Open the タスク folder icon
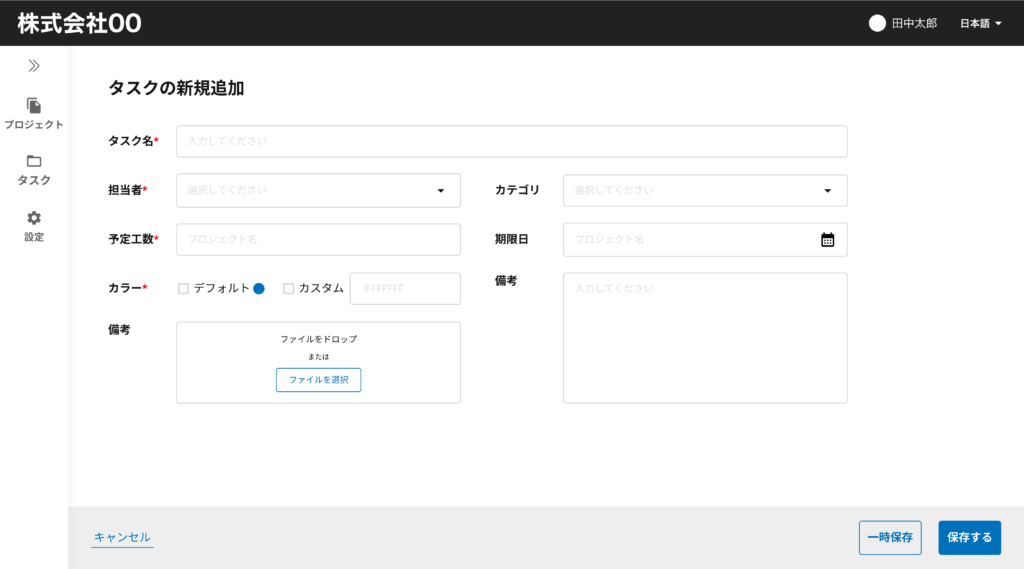Image resolution: width=1024 pixels, height=569 pixels. click(34, 161)
